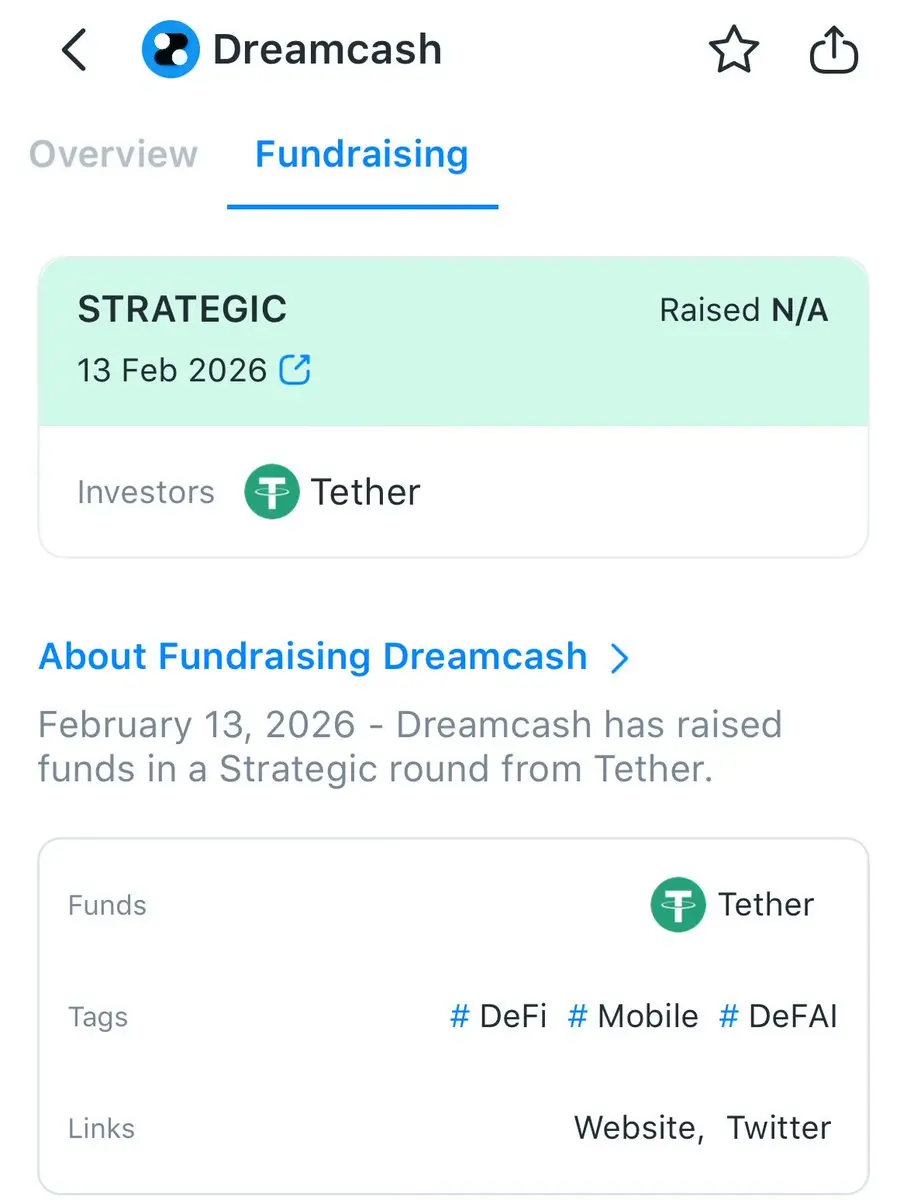This screenshot has width=907, height=1200.
Task: Select the # DeFAI tag
Action: (778, 1017)
